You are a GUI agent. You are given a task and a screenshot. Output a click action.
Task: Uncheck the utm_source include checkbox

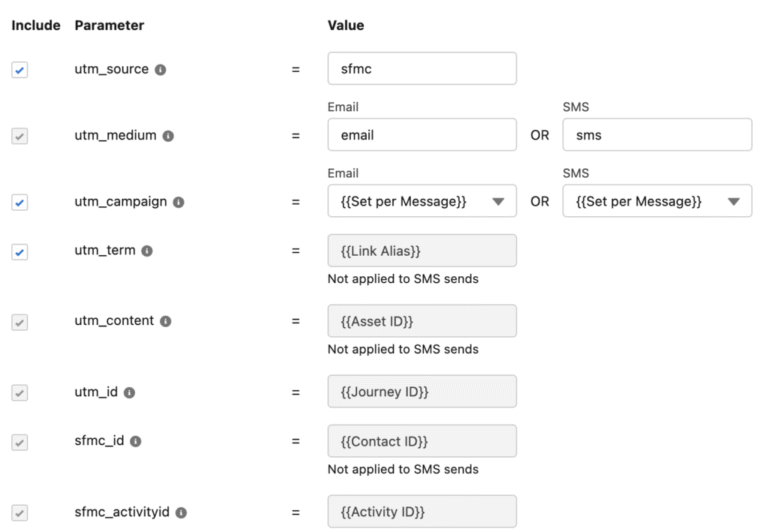(20, 70)
